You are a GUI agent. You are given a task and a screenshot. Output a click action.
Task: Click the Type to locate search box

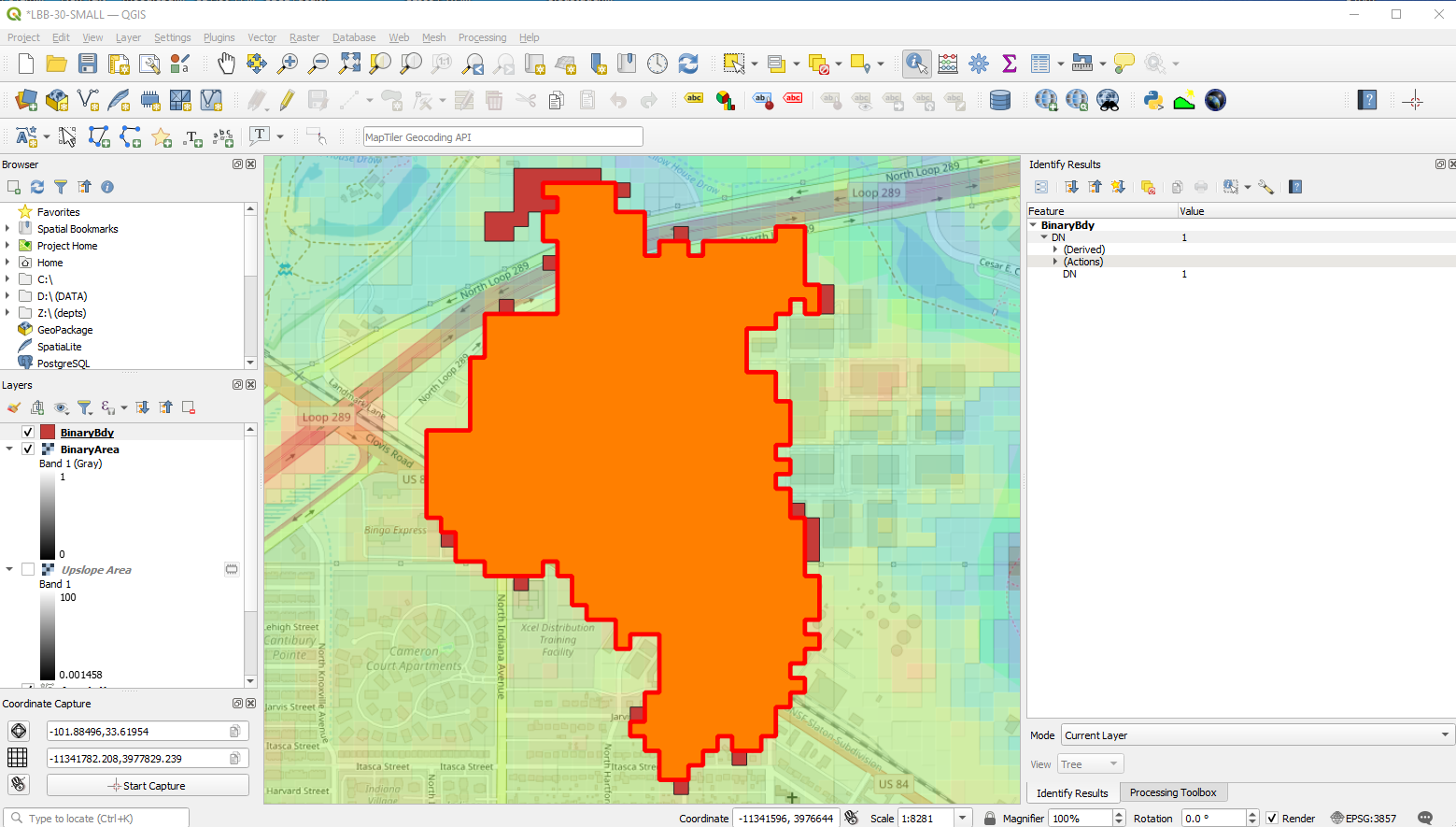point(97,818)
